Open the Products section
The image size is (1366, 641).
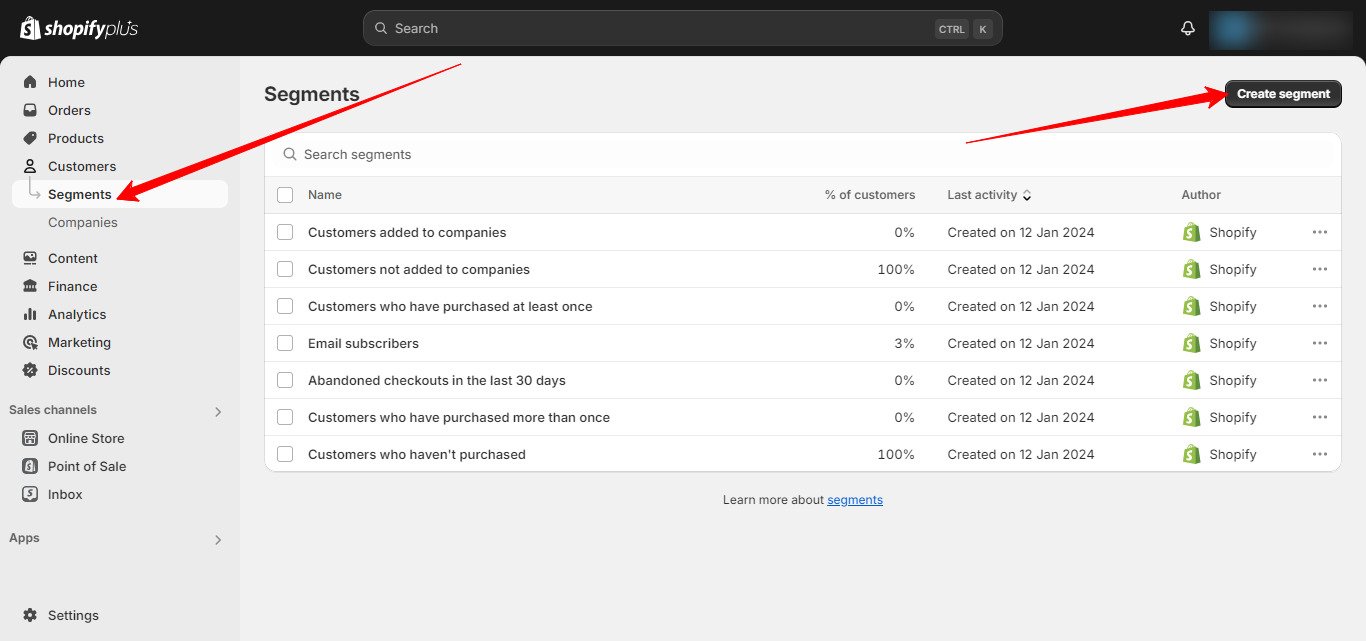pos(31,138)
